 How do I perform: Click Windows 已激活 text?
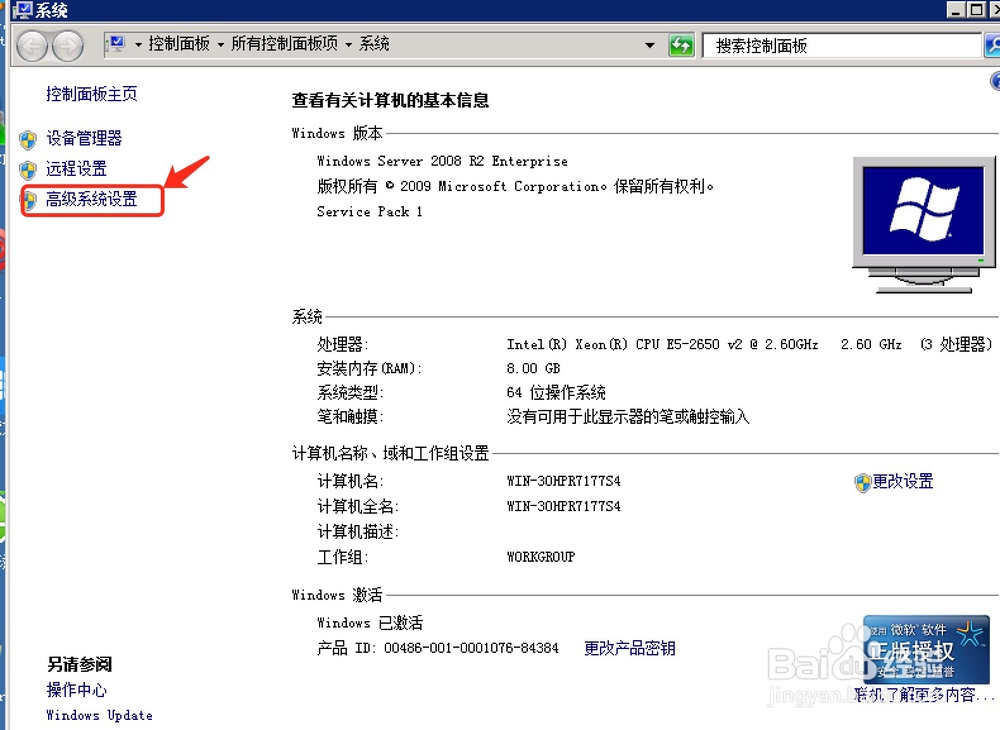(x=370, y=623)
